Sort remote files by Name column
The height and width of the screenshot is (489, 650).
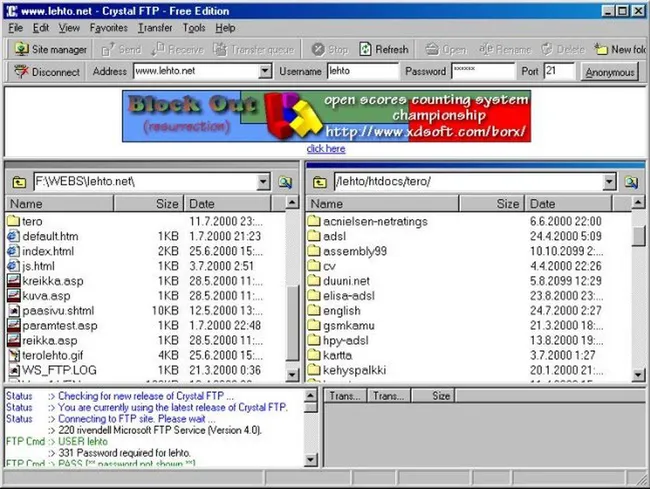383,203
